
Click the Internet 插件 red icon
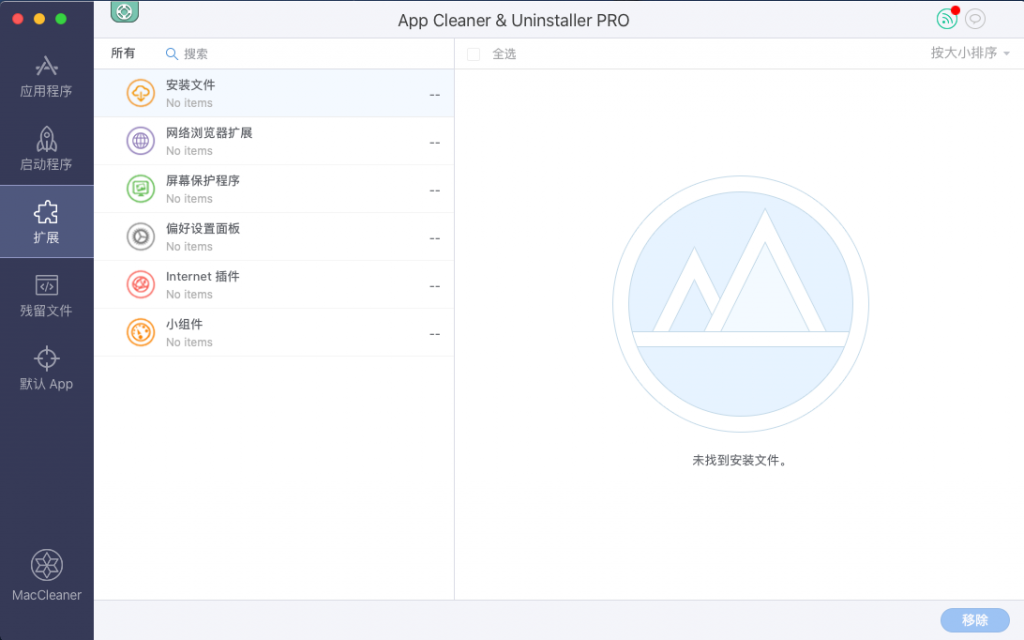click(140, 285)
